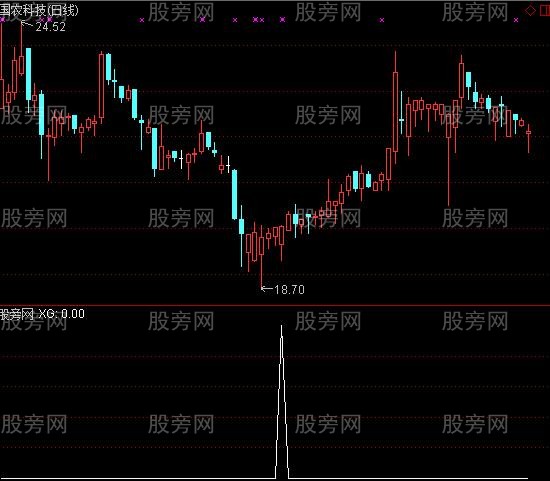This screenshot has width=550, height=481.
Task: Click the XG: 0.00 indicator value
Action: [x=61, y=313]
